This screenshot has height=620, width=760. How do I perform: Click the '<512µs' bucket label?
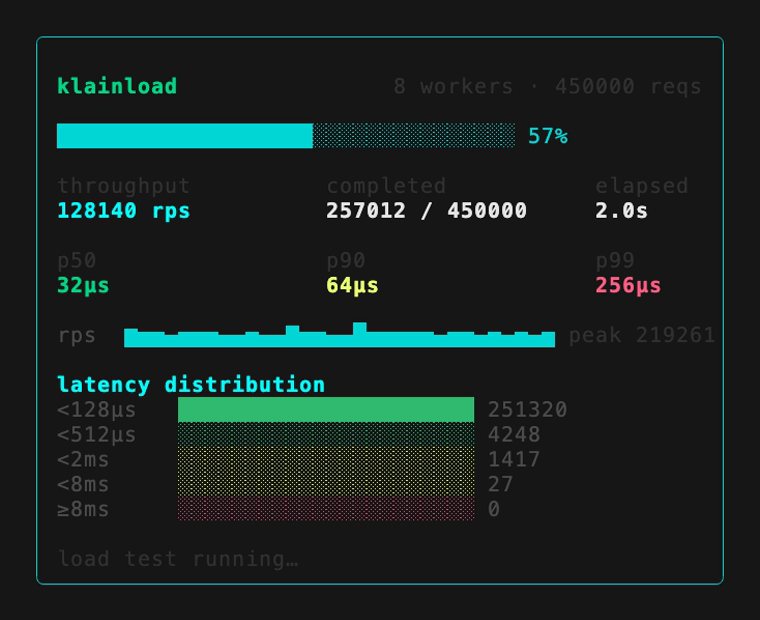(x=96, y=434)
